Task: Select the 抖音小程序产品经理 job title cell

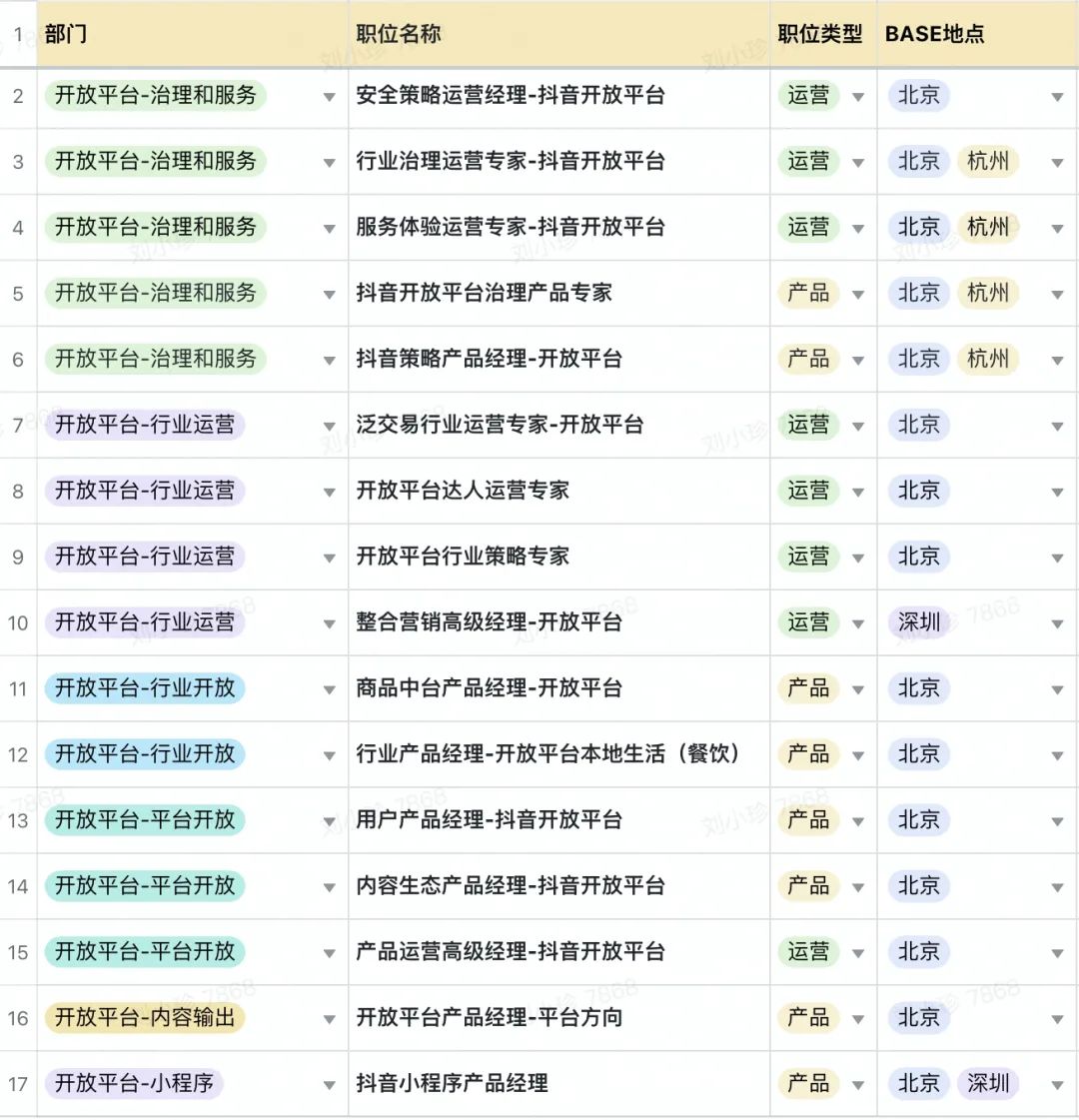Action: (x=452, y=1083)
